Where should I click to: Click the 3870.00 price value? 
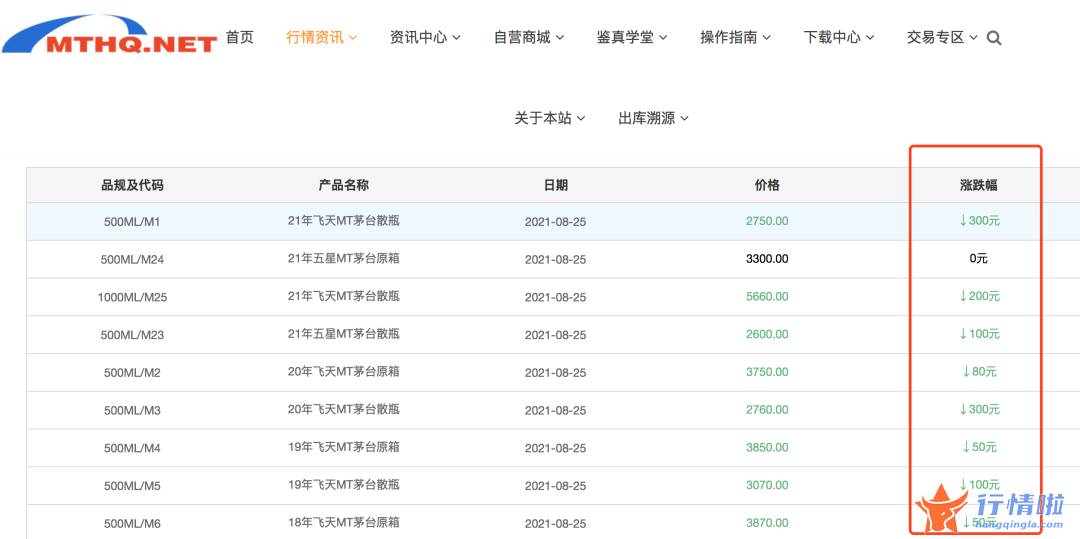767,524
